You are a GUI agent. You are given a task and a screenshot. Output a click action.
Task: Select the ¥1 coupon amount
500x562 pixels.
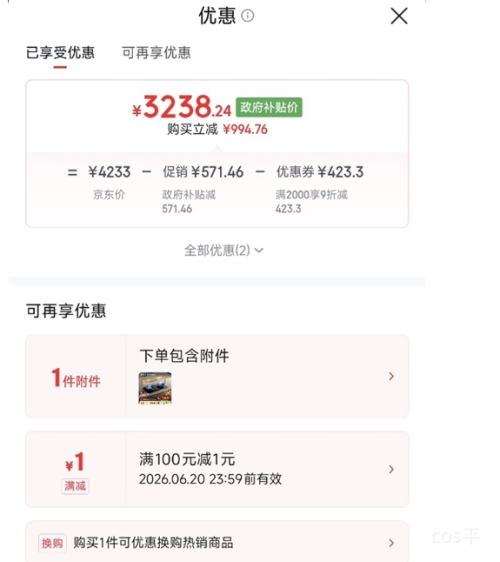[75, 462]
